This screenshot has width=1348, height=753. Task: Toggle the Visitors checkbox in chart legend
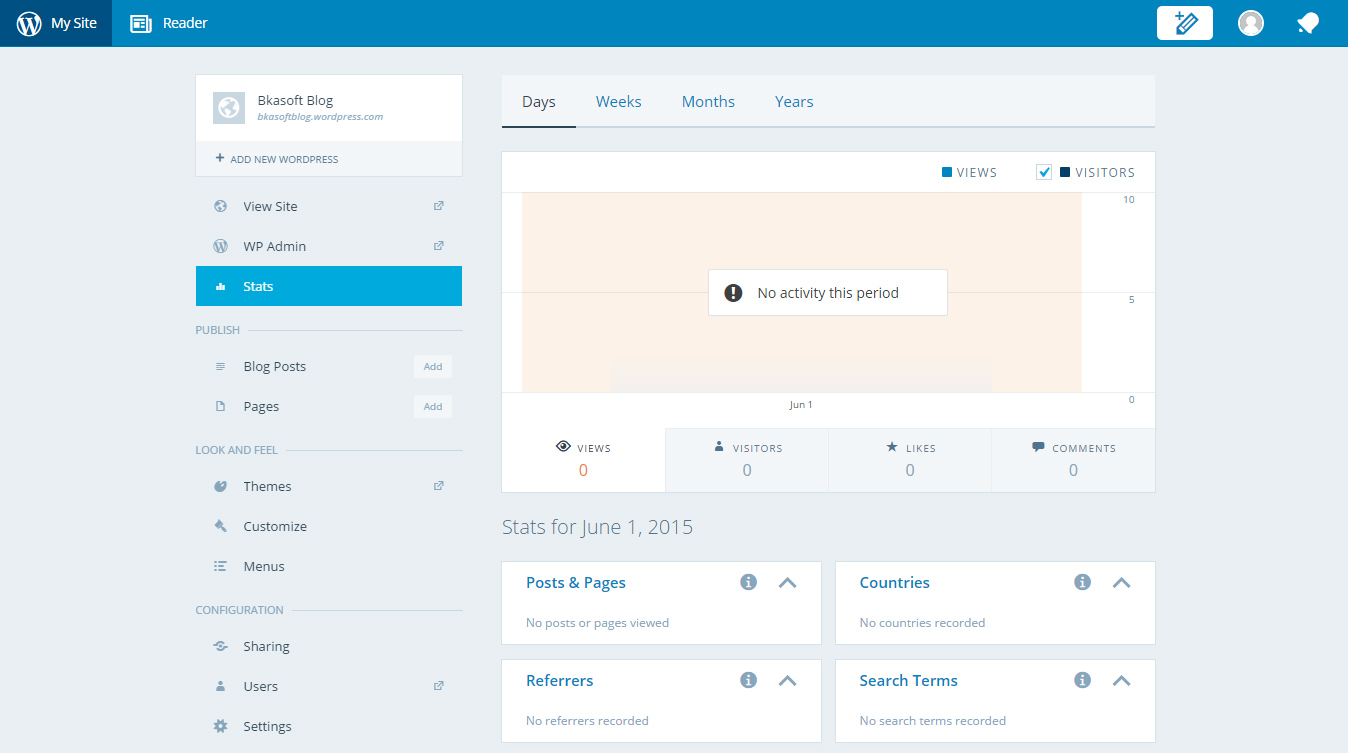1044,172
